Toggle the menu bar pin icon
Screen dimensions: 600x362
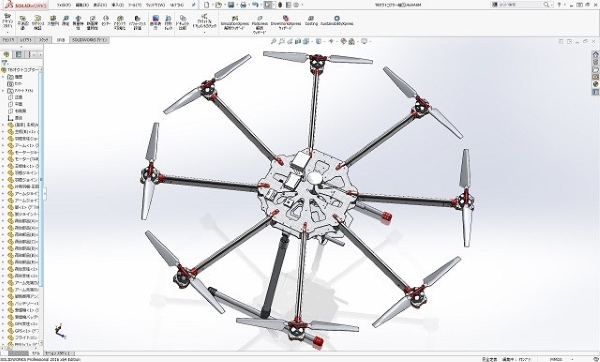[x=194, y=5]
